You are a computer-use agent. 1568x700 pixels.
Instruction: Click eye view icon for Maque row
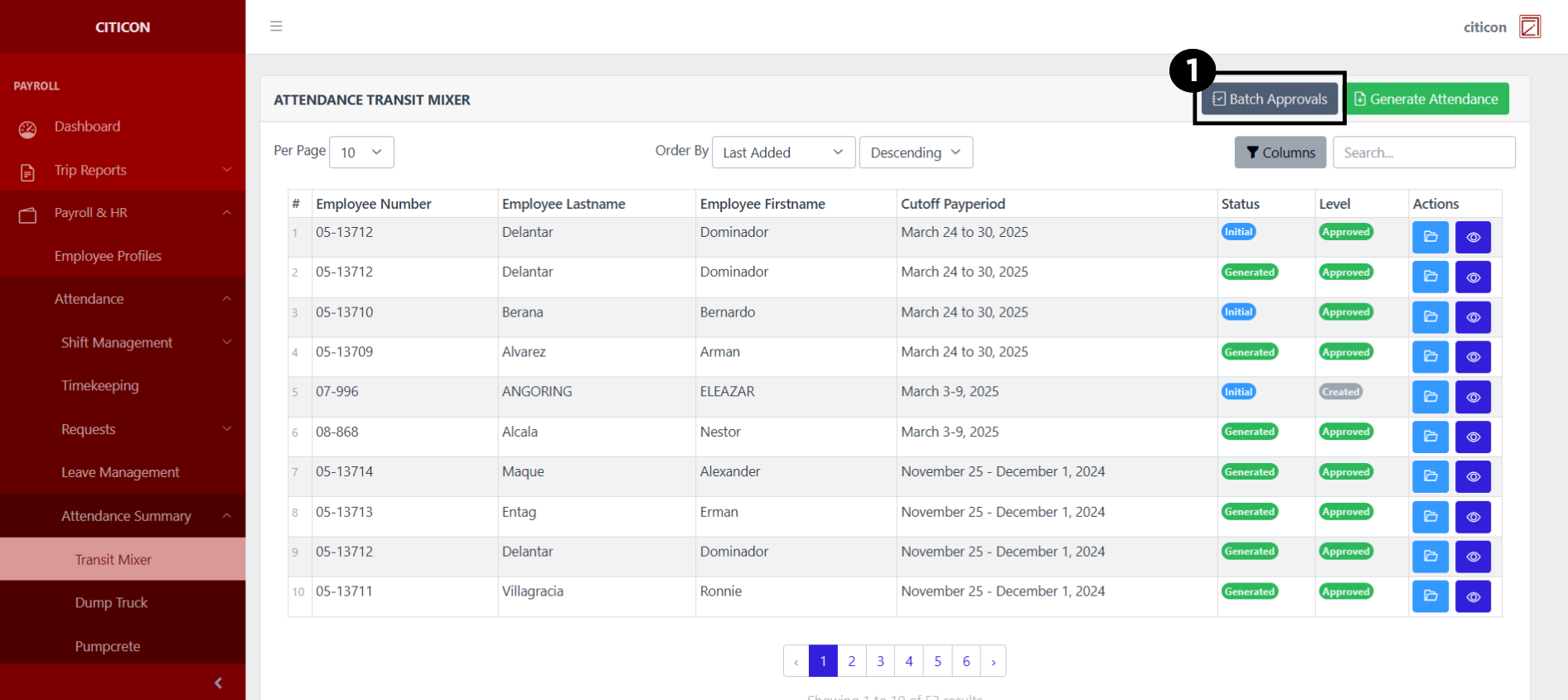pos(1473,476)
